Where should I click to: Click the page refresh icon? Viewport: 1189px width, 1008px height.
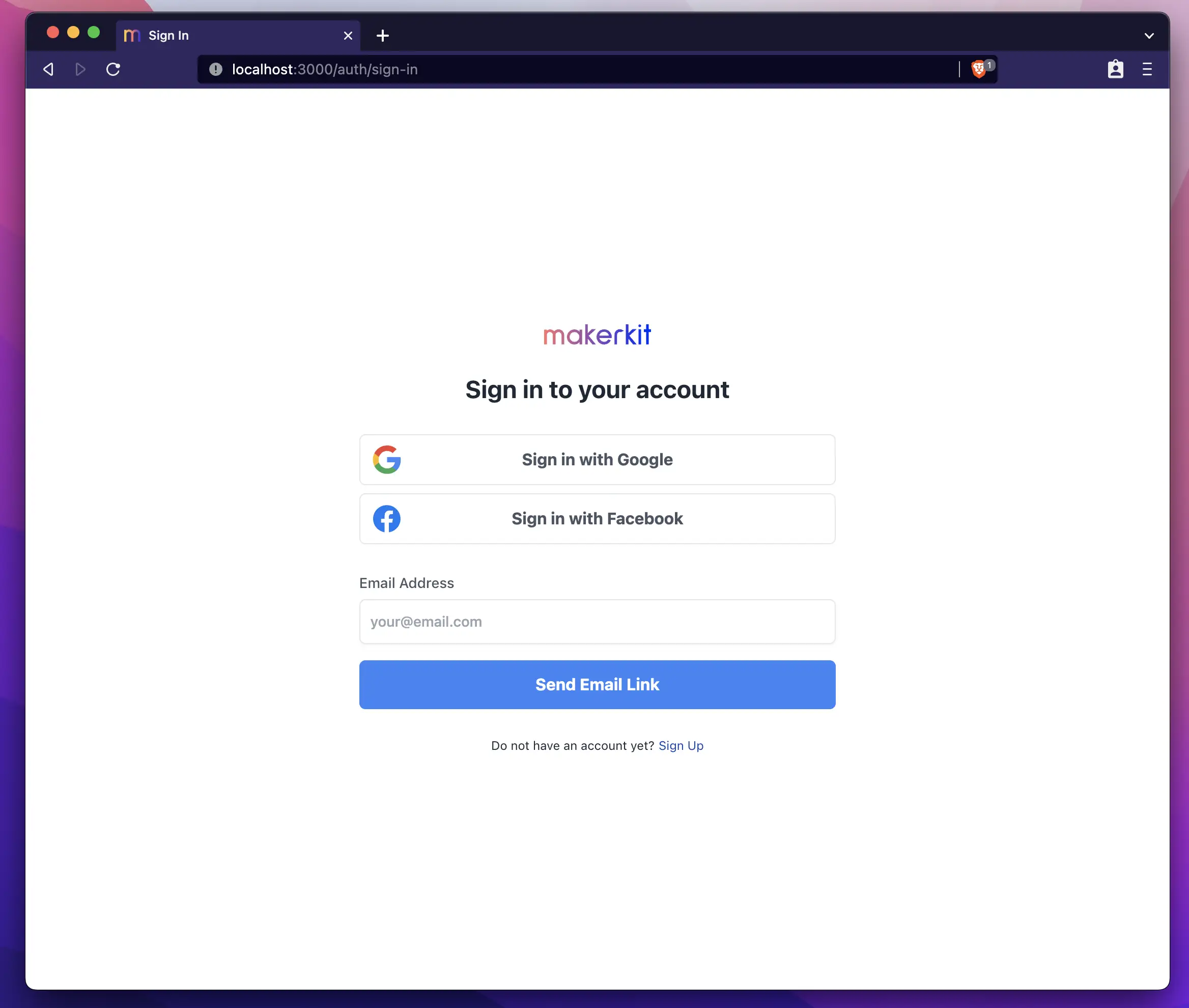click(x=113, y=69)
